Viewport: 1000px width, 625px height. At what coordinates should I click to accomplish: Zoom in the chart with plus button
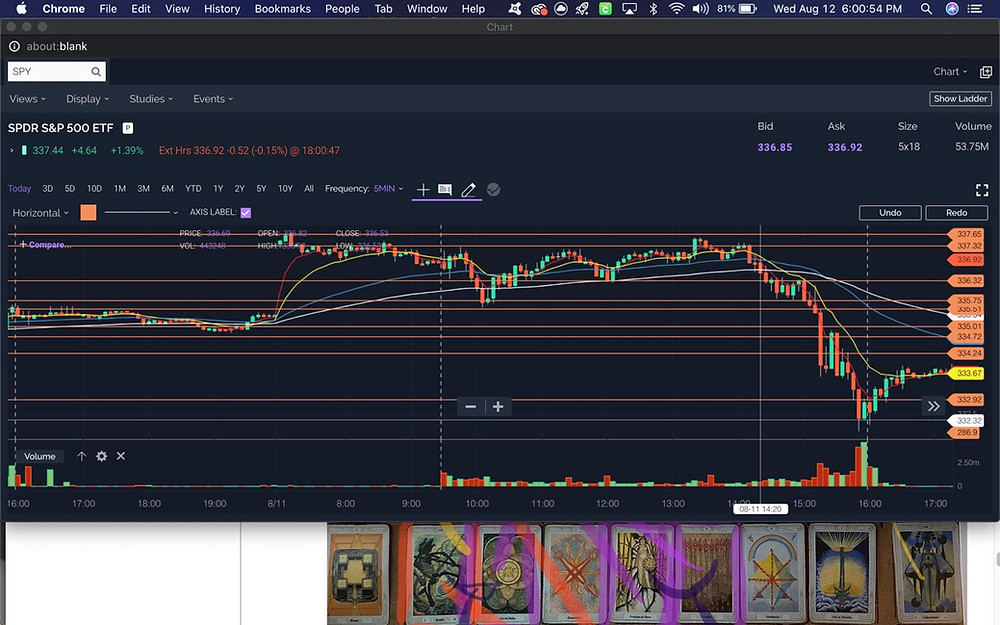tap(498, 407)
